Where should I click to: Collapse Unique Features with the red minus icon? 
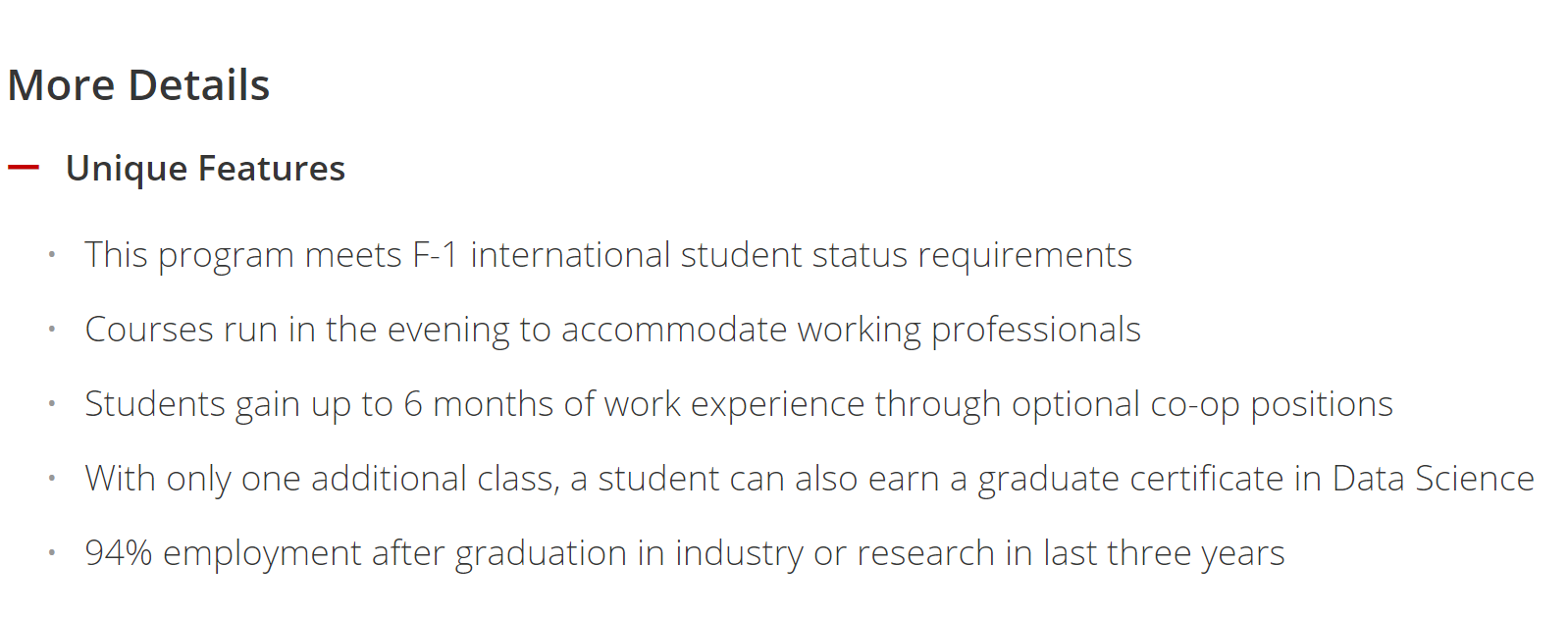[x=24, y=168]
